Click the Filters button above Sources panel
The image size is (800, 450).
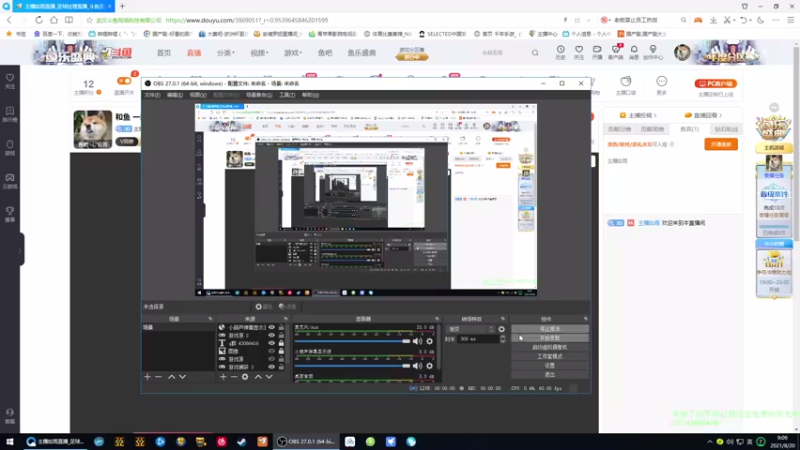tap(288, 307)
